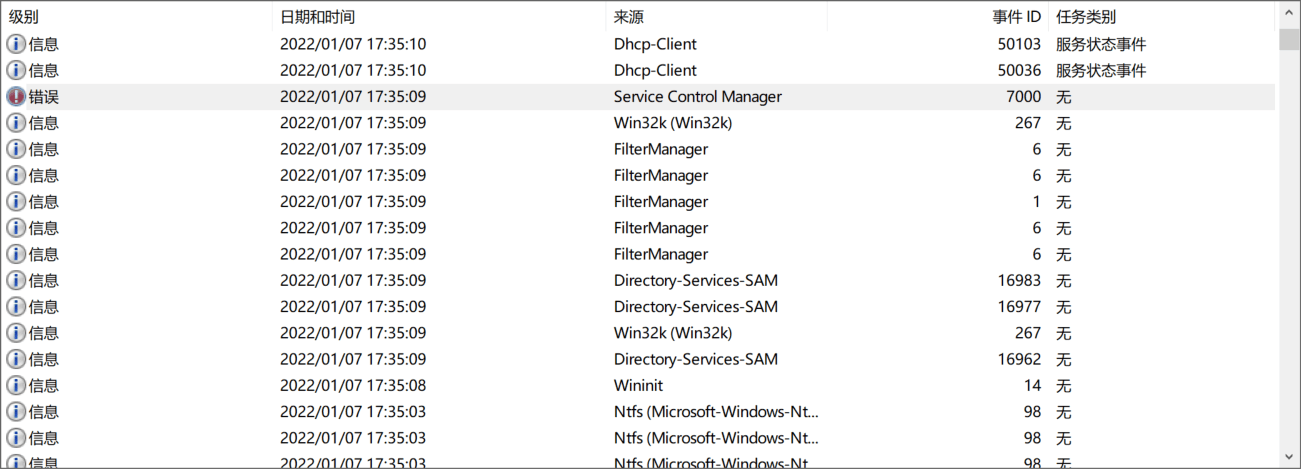
Task: Click the vertical scrollbar up arrow
Action: [1288, 14]
